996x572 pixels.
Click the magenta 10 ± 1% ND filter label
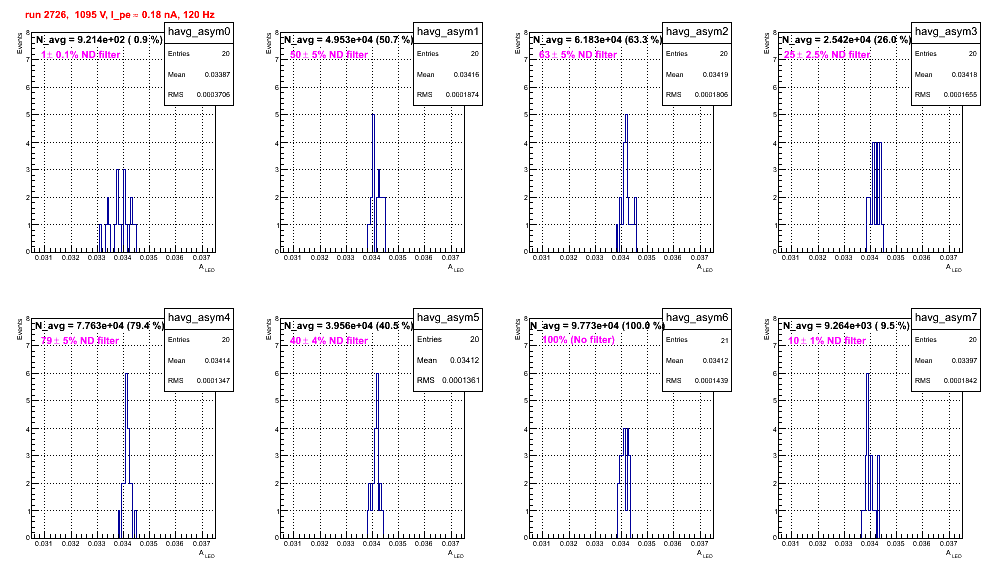(x=827, y=341)
